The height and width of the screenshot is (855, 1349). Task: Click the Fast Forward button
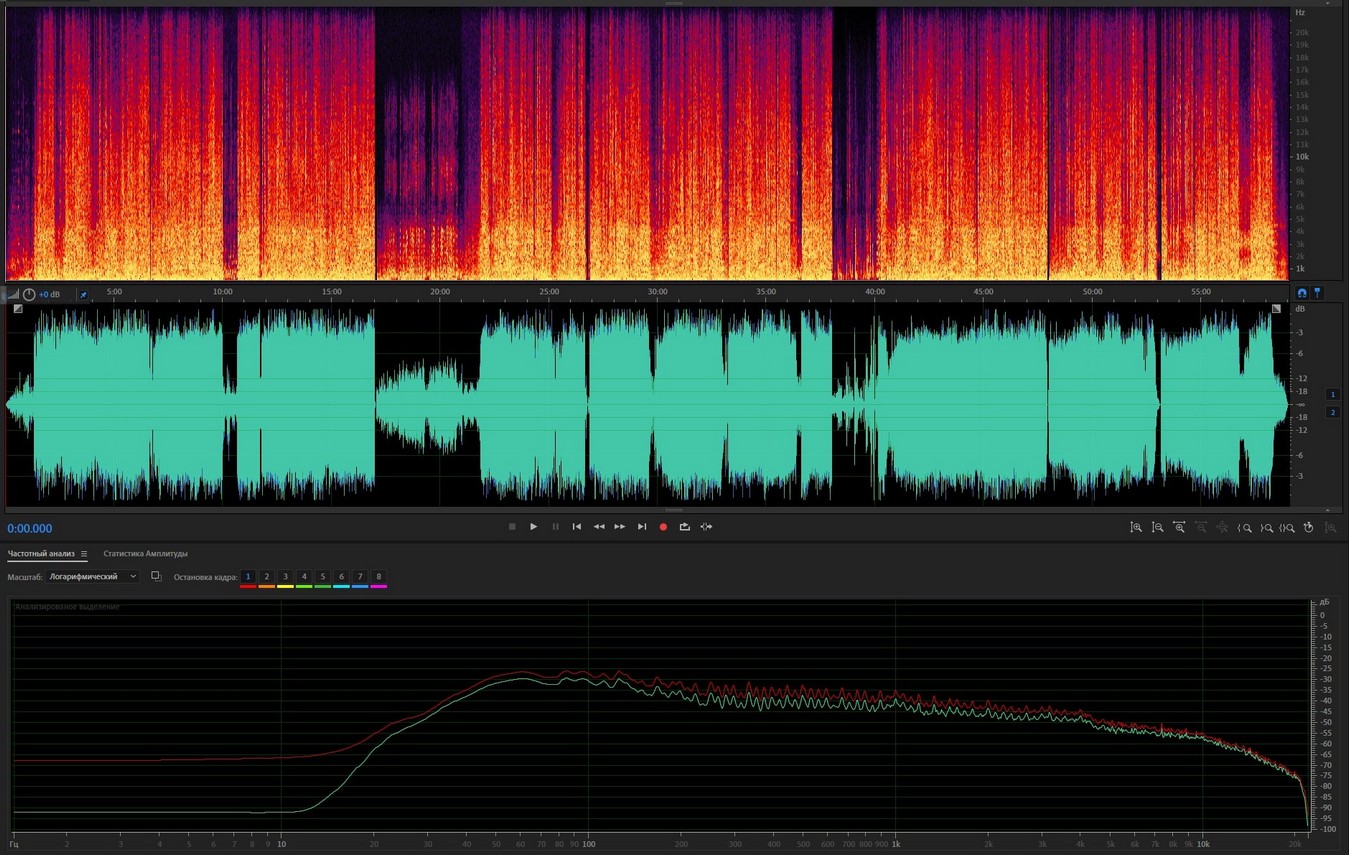point(620,527)
